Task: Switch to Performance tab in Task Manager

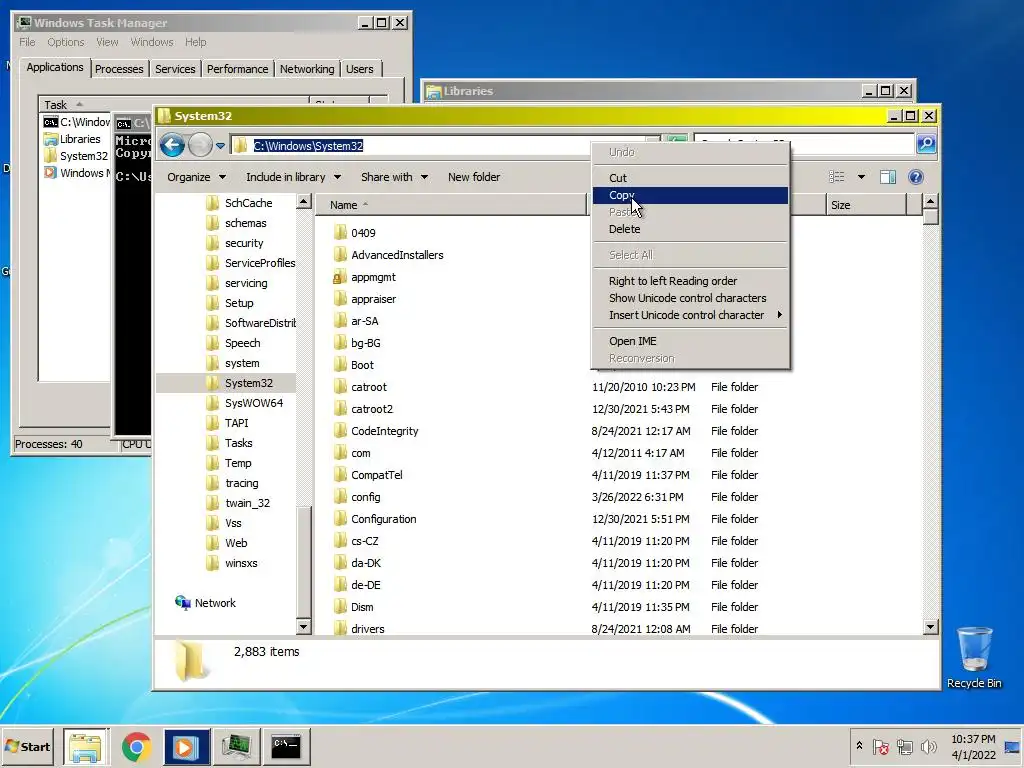Action: [238, 69]
